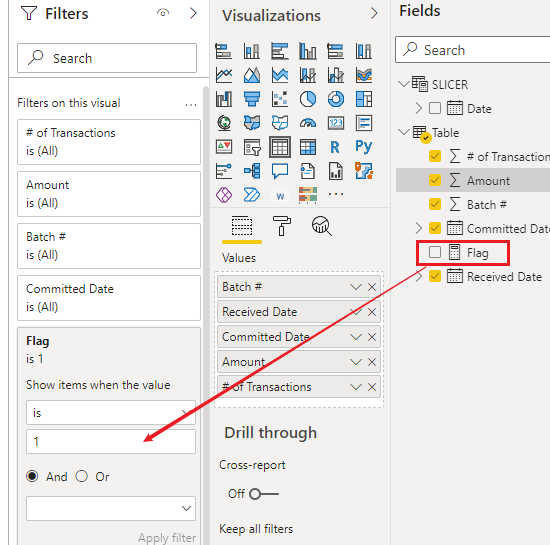Select the Ribbon chart visual

coord(364,75)
